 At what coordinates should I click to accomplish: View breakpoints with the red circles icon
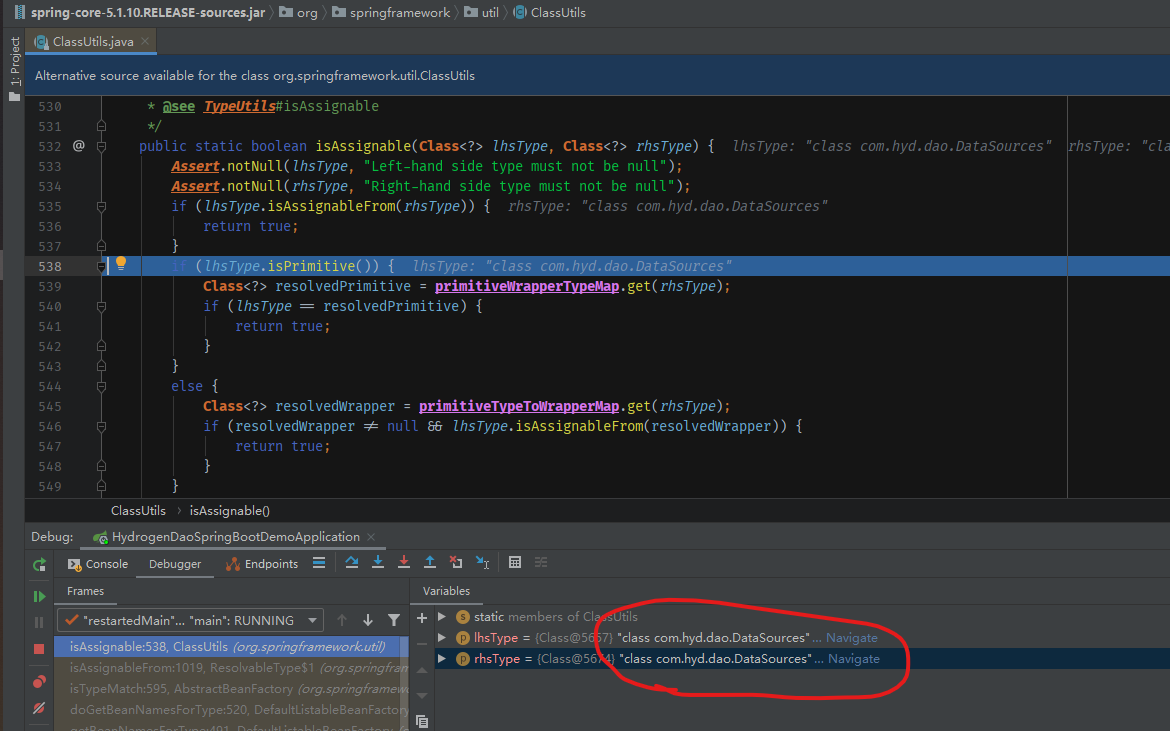[40, 682]
